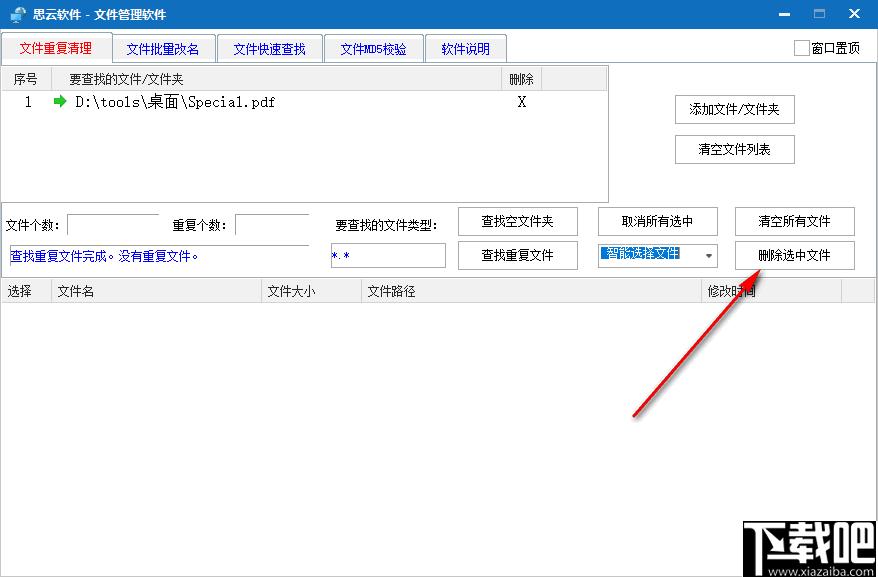Select the 文件MD5校验 tab
878x577 pixels.
[x=373, y=49]
